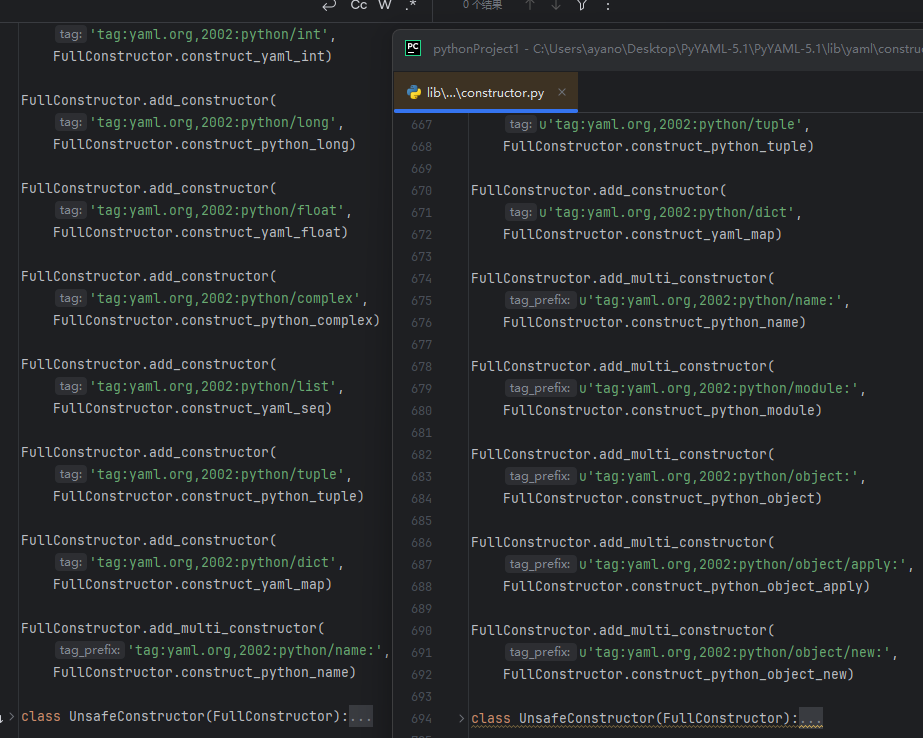Close the constructor.py editor tab
This screenshot has width=923, height=738.
click(x=562, y=93)
